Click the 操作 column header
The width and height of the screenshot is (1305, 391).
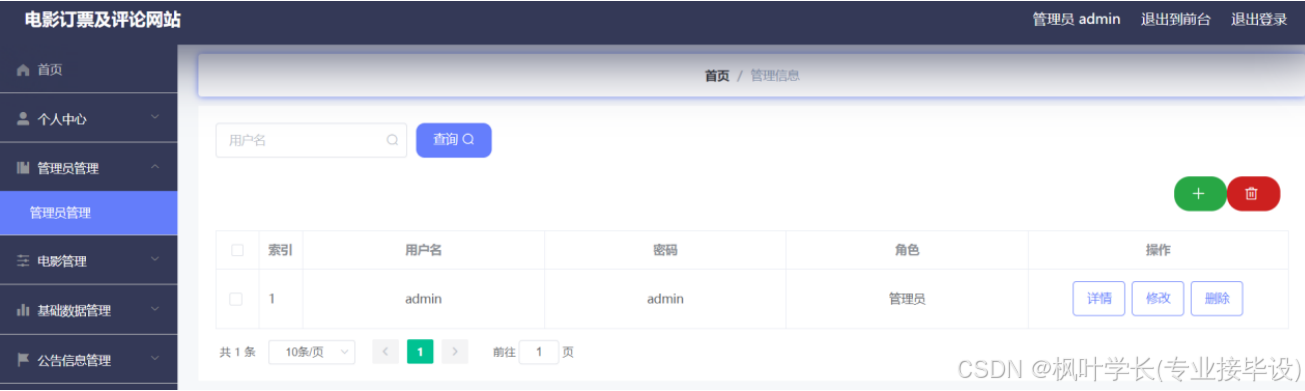coord(1158,250)
